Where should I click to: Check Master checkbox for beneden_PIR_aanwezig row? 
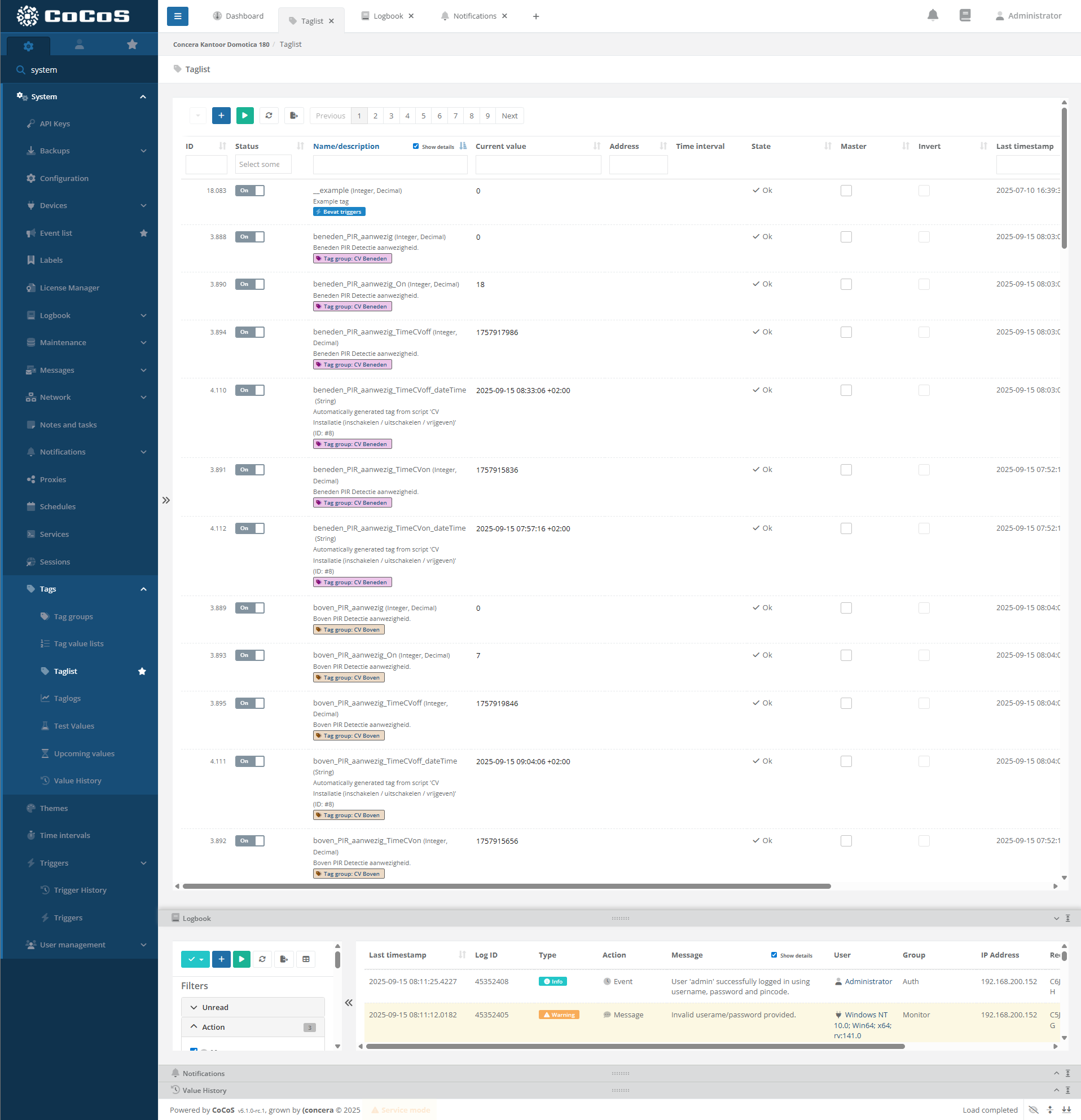pos(846,237)
